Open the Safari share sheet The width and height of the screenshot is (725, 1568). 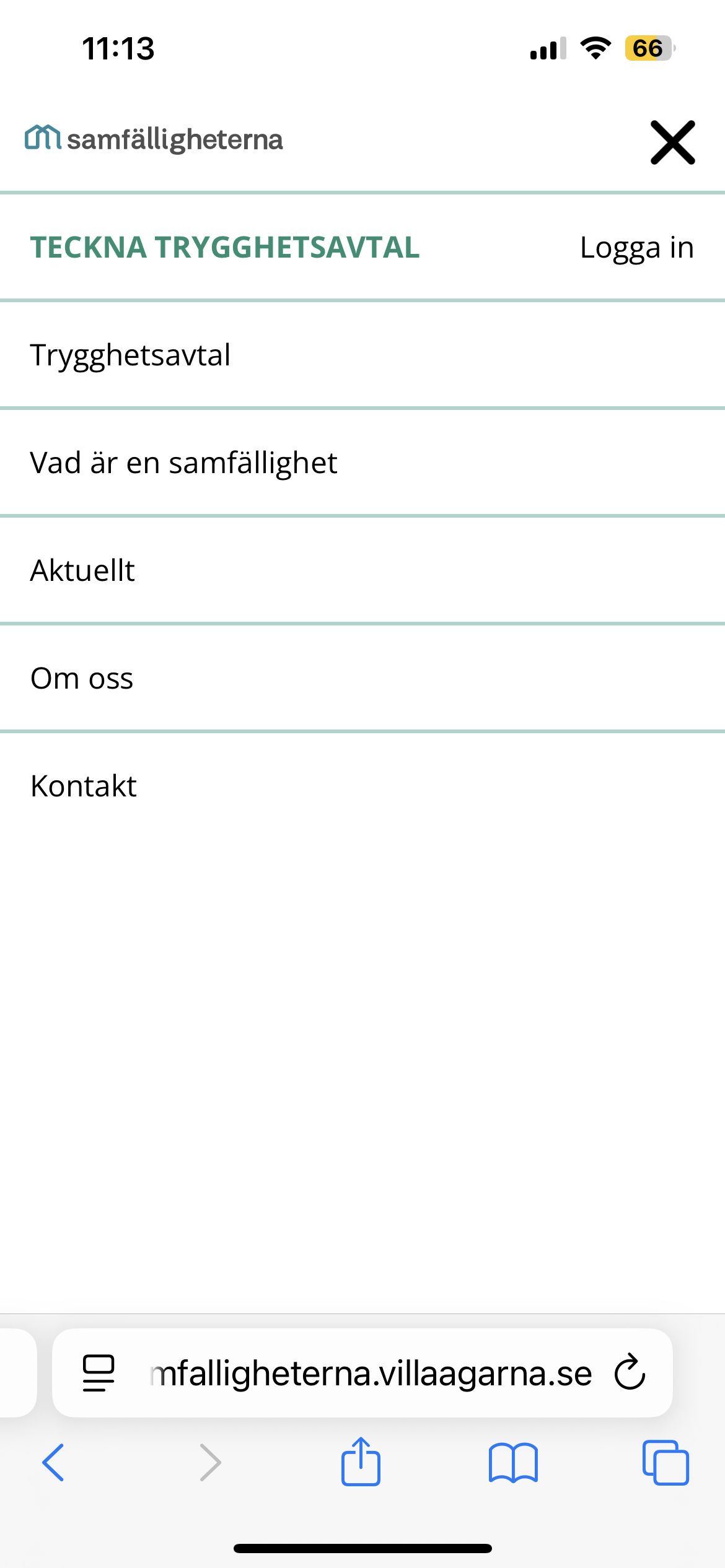(x=361, y=1462)
